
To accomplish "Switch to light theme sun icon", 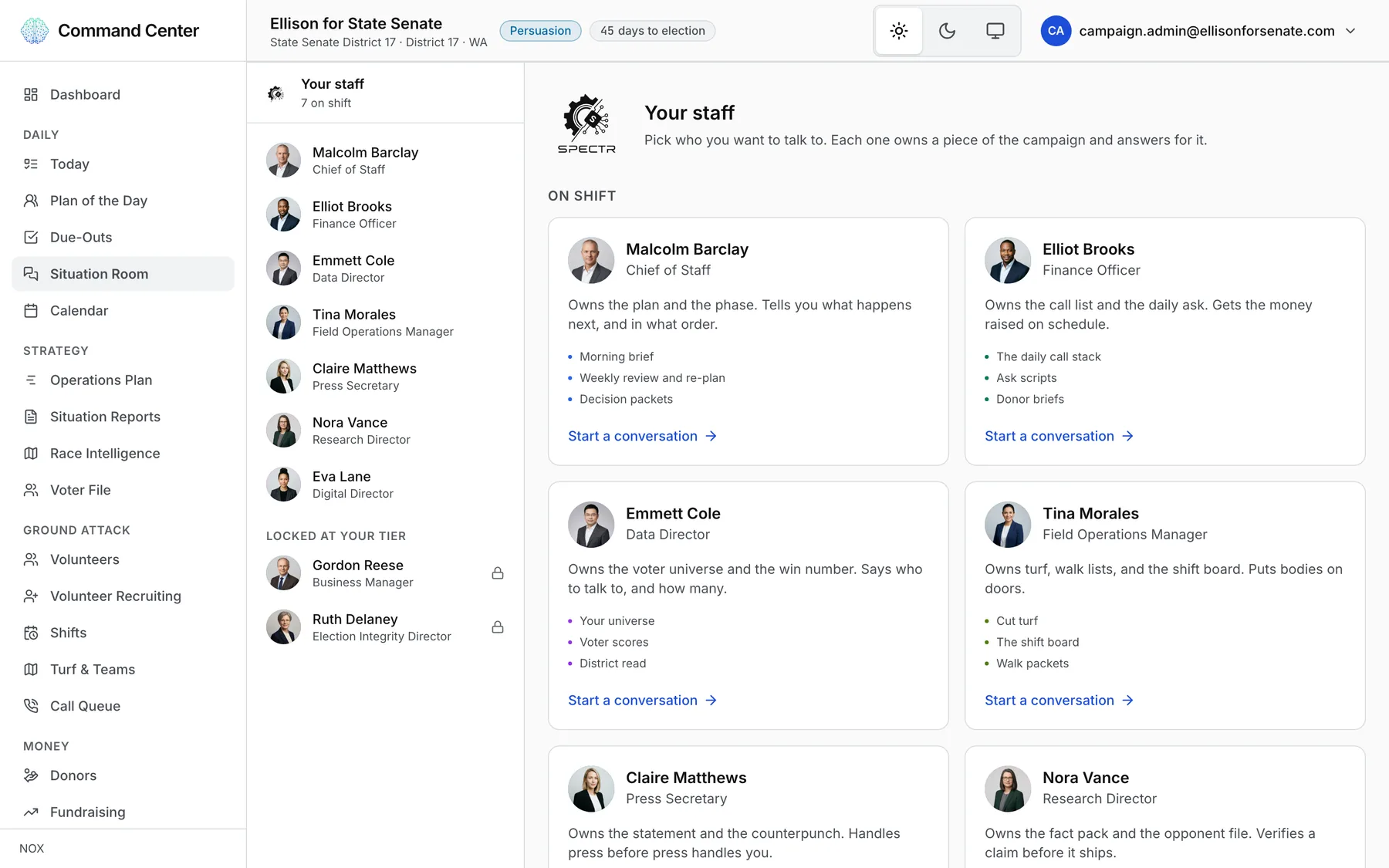I will (x=899, y=31).
